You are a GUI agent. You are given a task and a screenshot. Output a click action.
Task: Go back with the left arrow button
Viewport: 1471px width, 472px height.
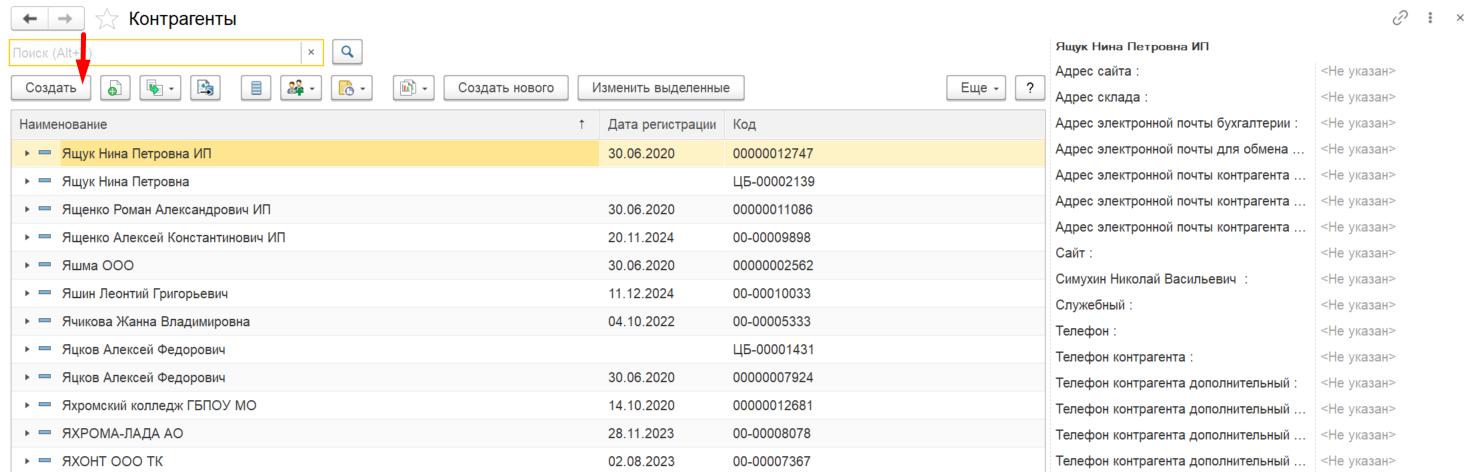pyautogui.click(x=30, y=19)
